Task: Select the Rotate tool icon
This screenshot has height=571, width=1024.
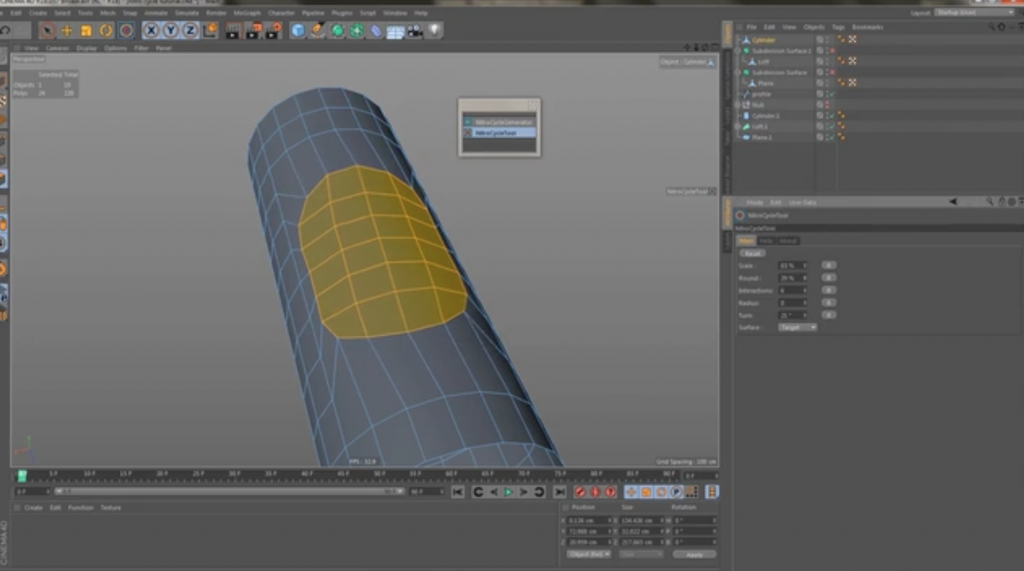Action: (x=106, y=31)
